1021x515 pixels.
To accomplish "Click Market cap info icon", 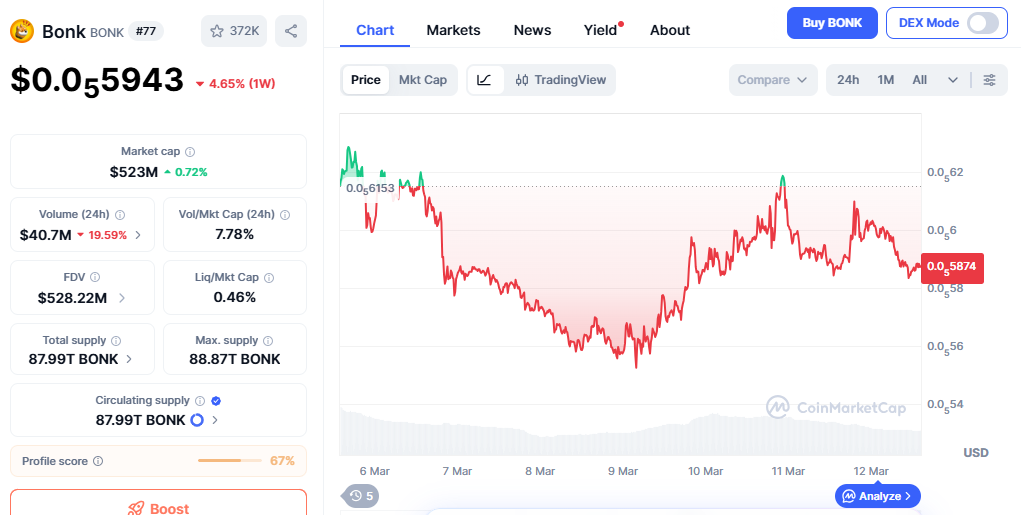I will (x=190, y=151).
